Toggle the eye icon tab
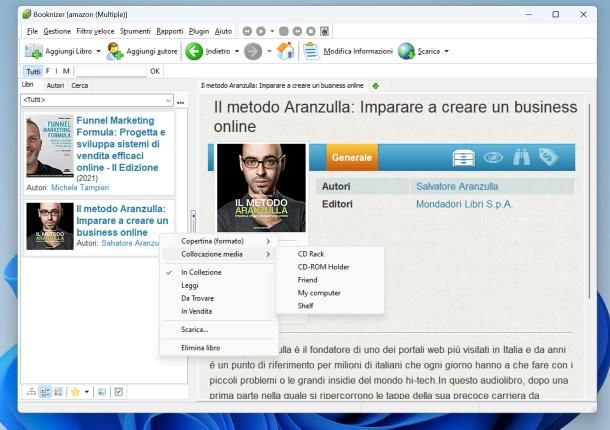610x430 pixels. [x=493, y=158]
